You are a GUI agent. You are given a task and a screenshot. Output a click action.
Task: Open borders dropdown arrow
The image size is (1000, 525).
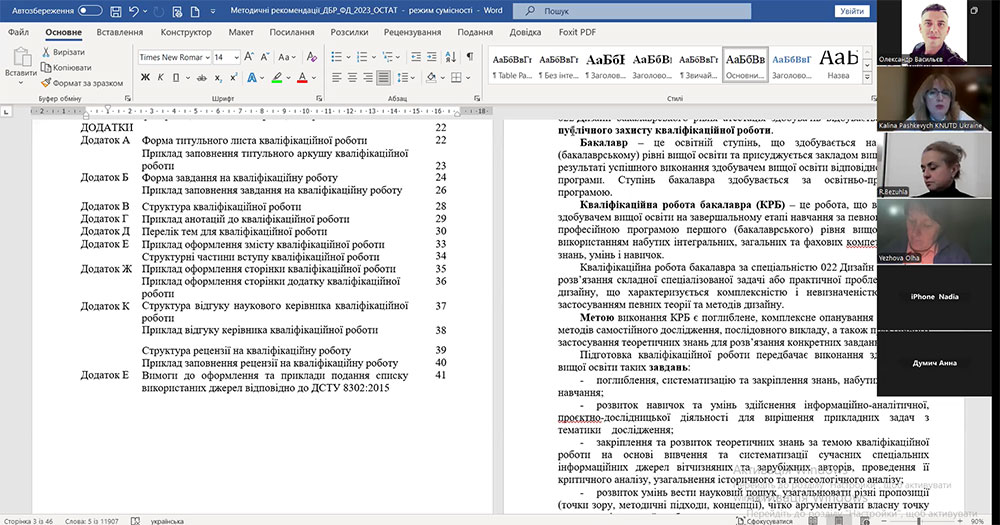pyautogui.click(x=468, y=78)
